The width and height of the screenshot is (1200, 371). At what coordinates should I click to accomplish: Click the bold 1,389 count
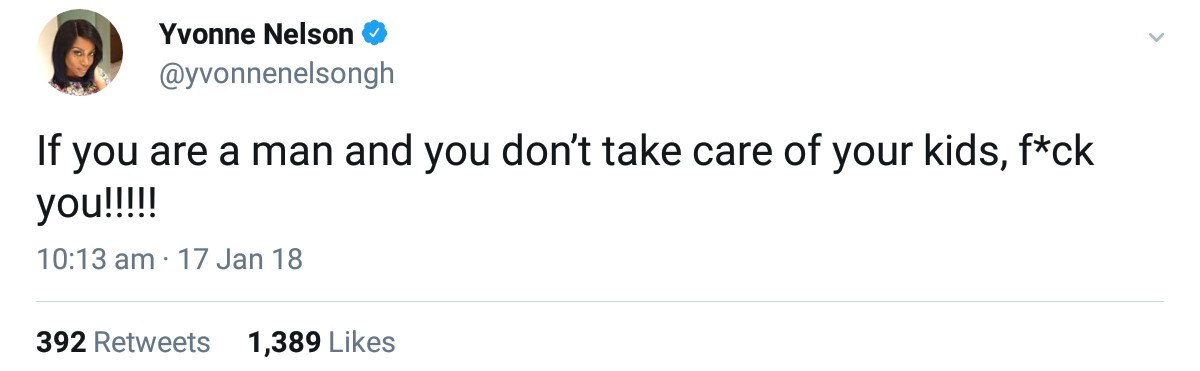point(284,343)
